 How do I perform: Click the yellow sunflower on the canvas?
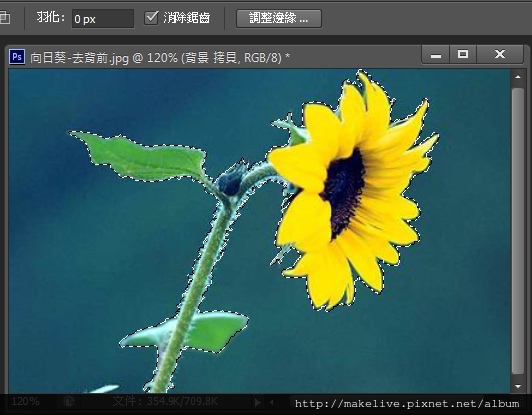pyautogui.click(x=353, y=190)
